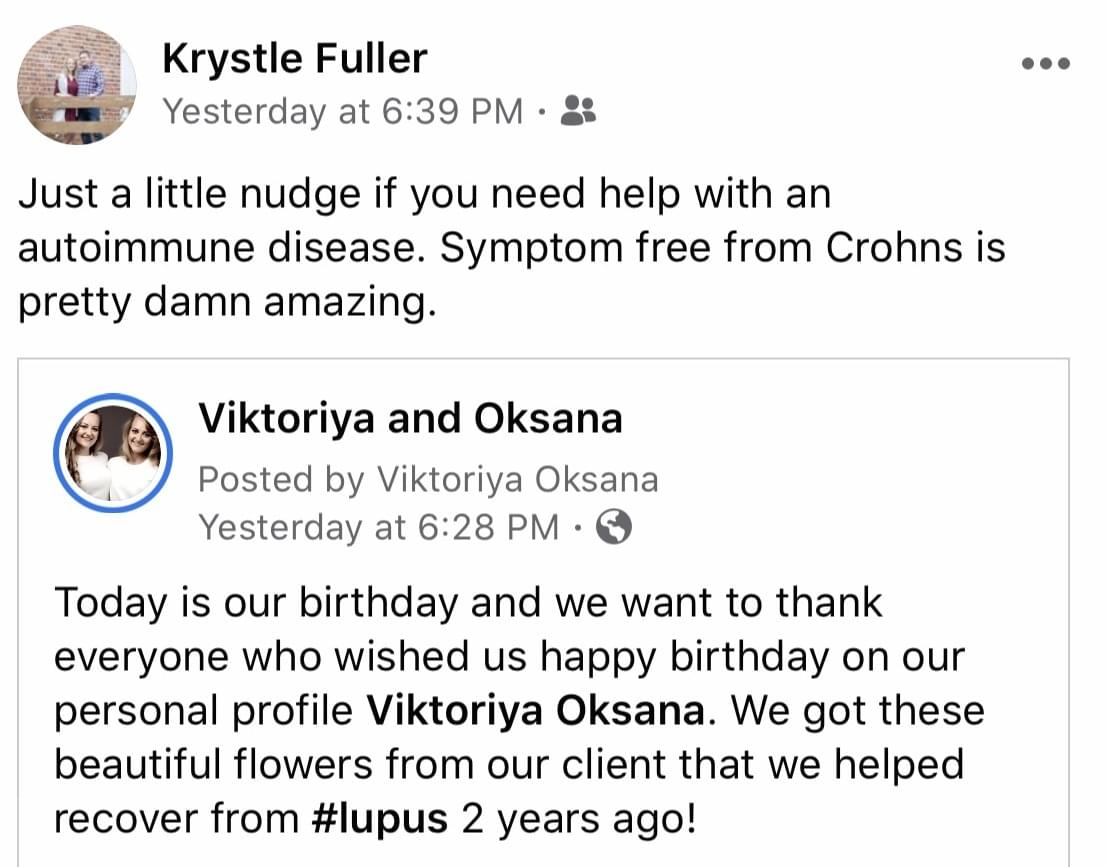Click the friends audience icon beside 6:39 PM
This screenshot has height=867, width=1106.
[578, 111]
